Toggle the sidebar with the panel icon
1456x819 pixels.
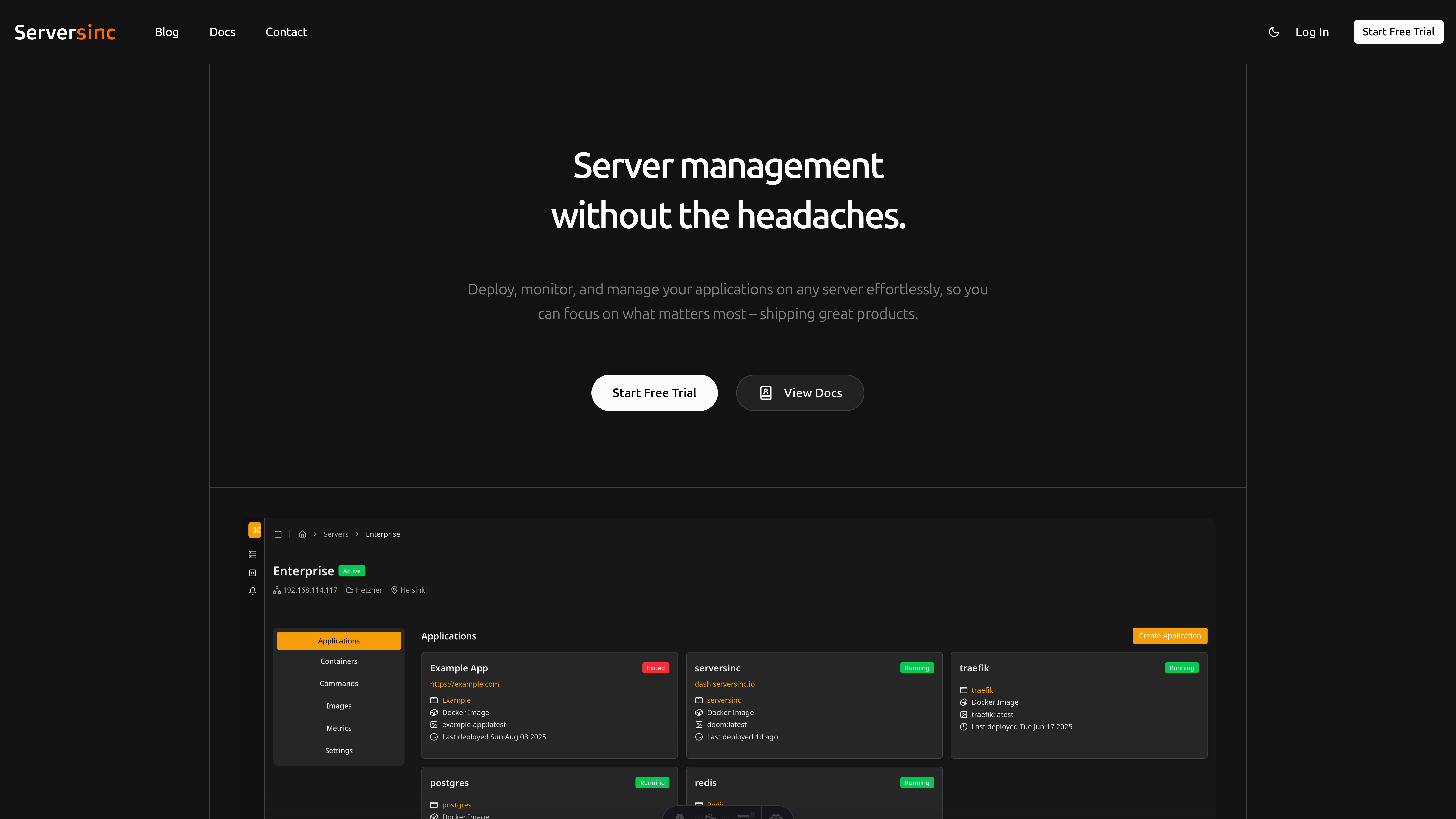[278, 534]
